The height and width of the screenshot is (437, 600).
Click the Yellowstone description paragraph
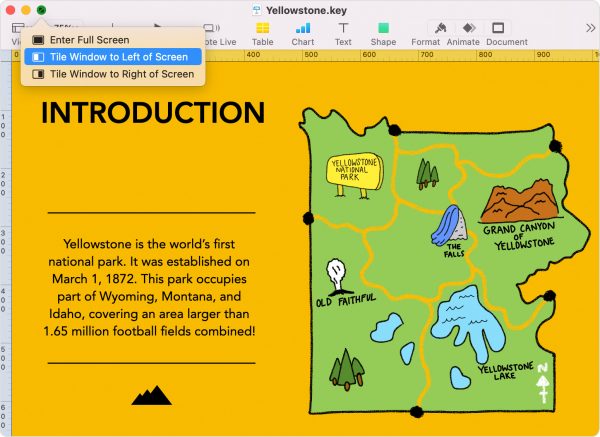(151, 286)
